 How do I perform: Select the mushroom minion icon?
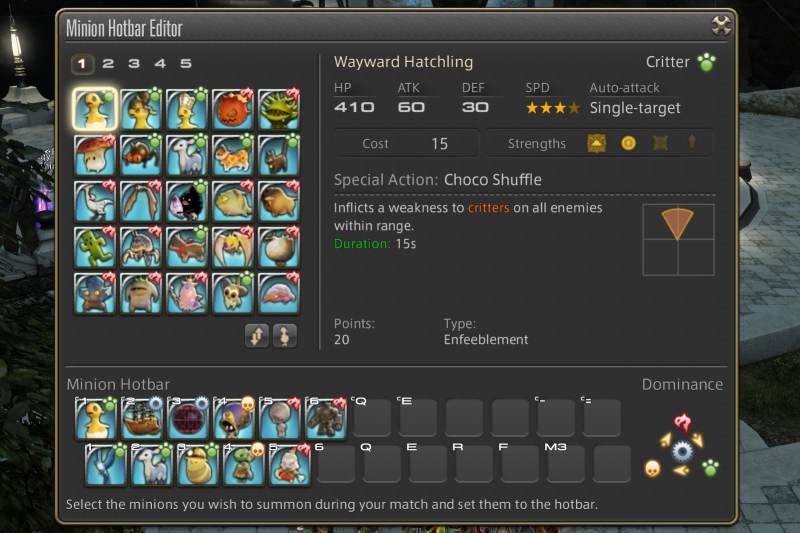[95, 155]
